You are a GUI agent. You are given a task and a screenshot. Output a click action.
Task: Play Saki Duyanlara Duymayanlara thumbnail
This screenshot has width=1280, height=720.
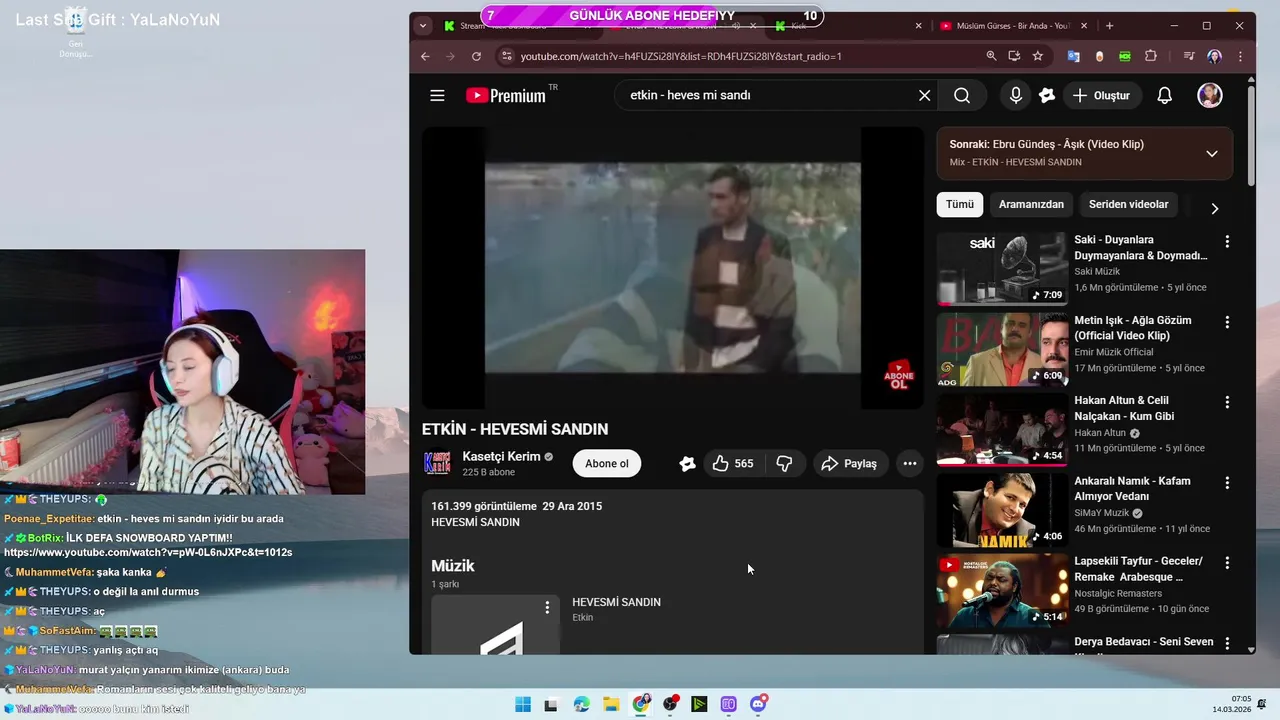[1002, 269]
